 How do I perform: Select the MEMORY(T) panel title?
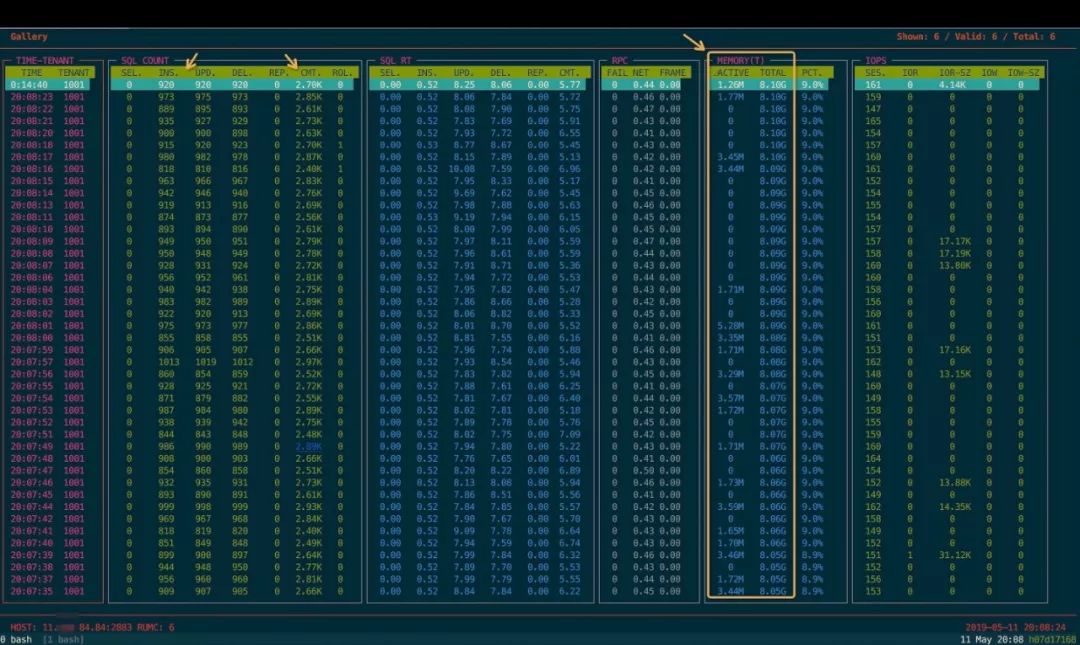740,61
